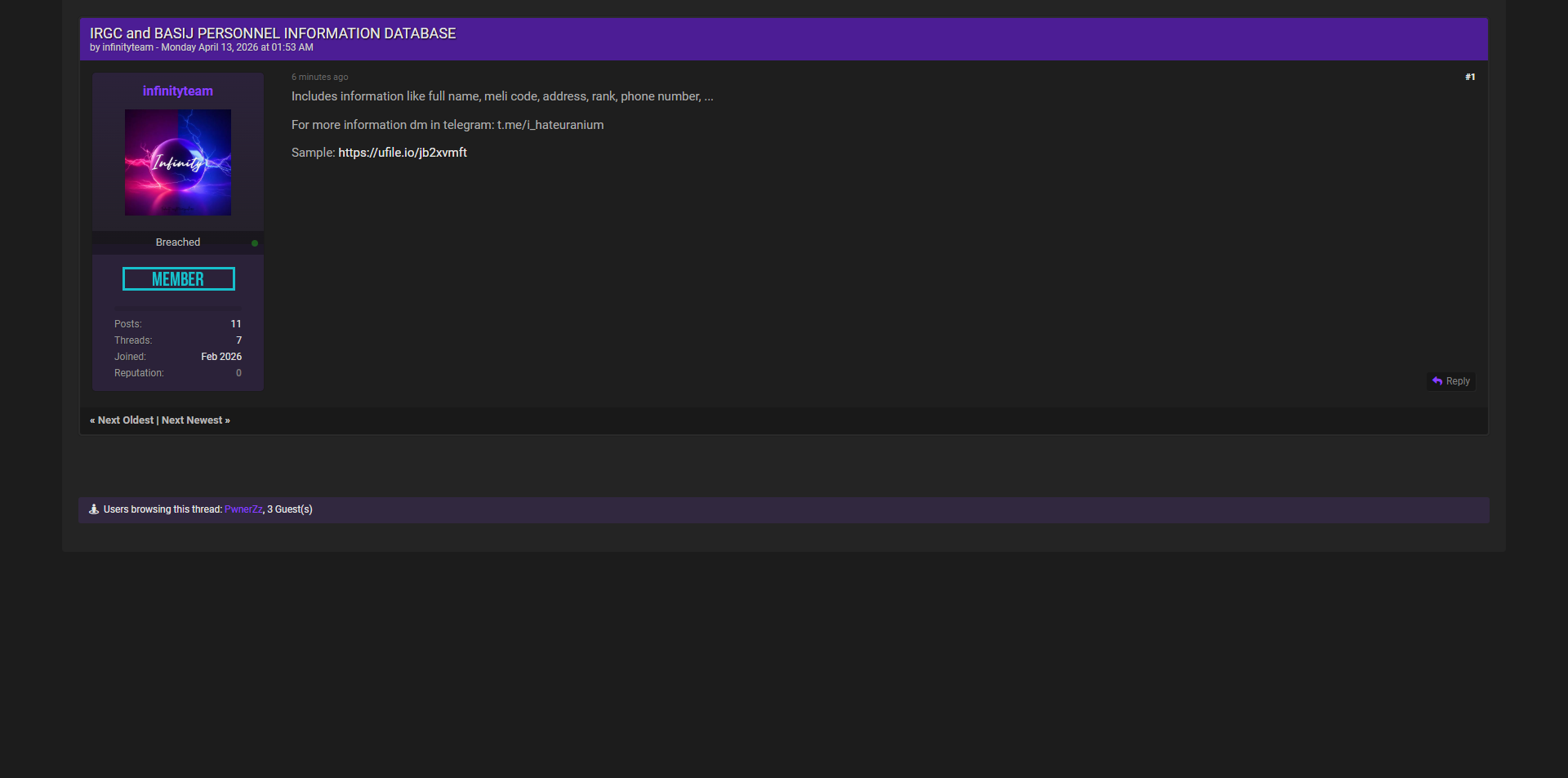The height and width of the screenshot is (778, 1568).
Task: Click the #1 post number link
Action: (1470, 77)
